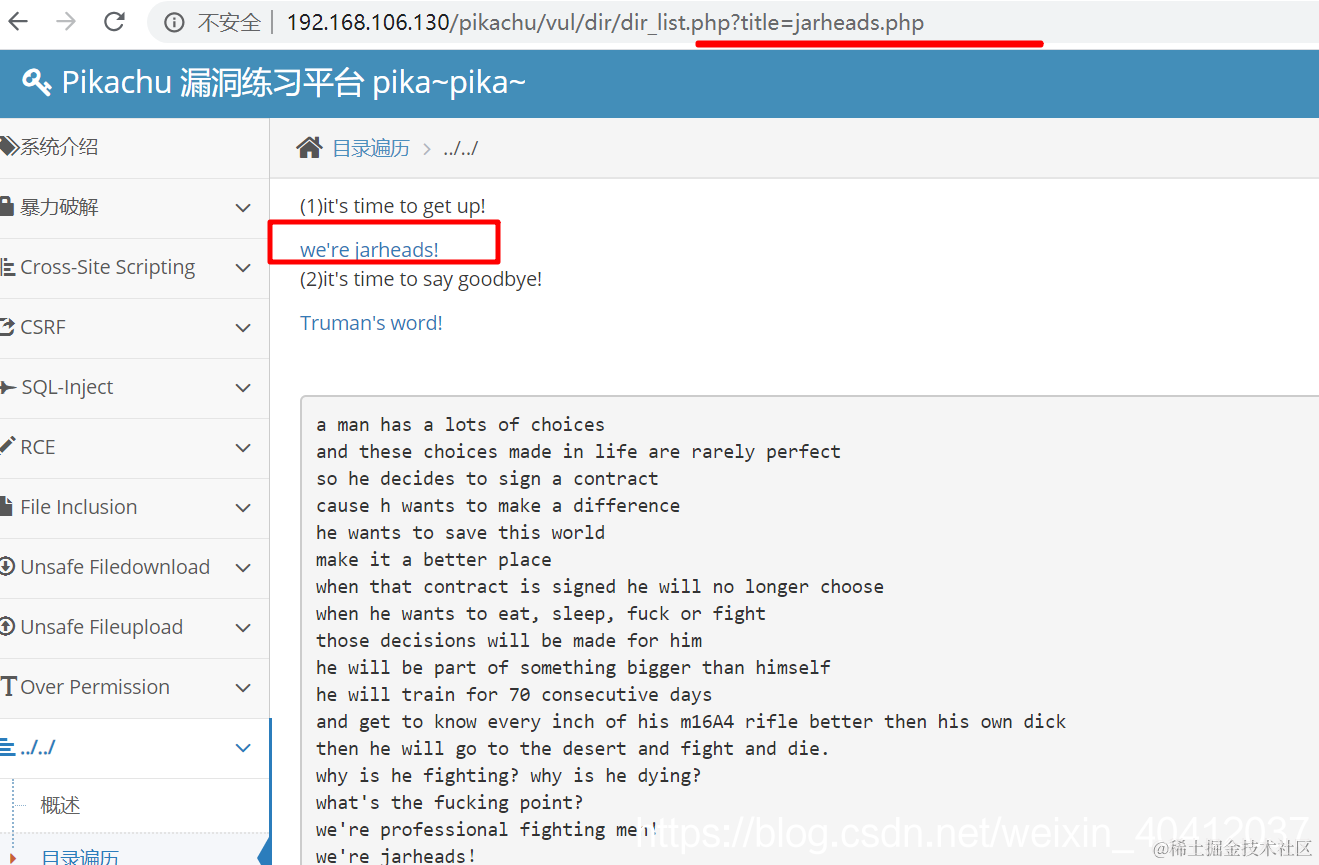Focus the address bar URL
Viewport: 1319px width, 865px height.
tap(605, 22)
